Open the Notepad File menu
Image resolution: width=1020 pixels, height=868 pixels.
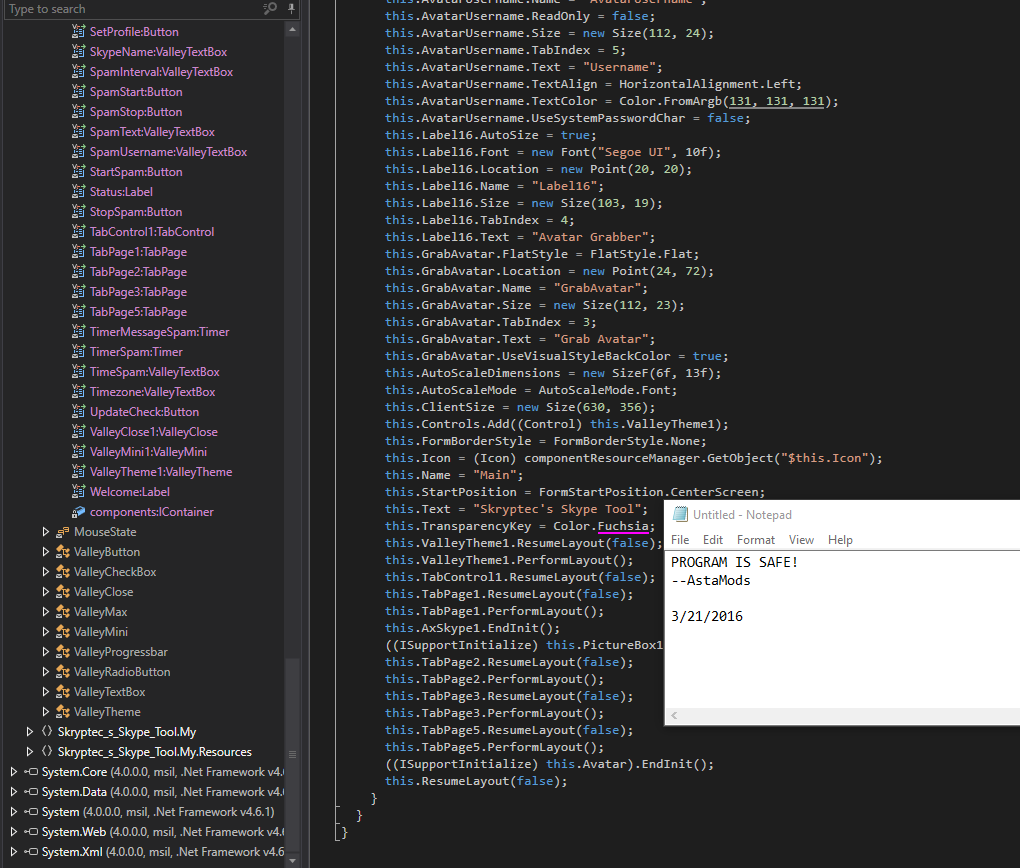coord(680,540)
